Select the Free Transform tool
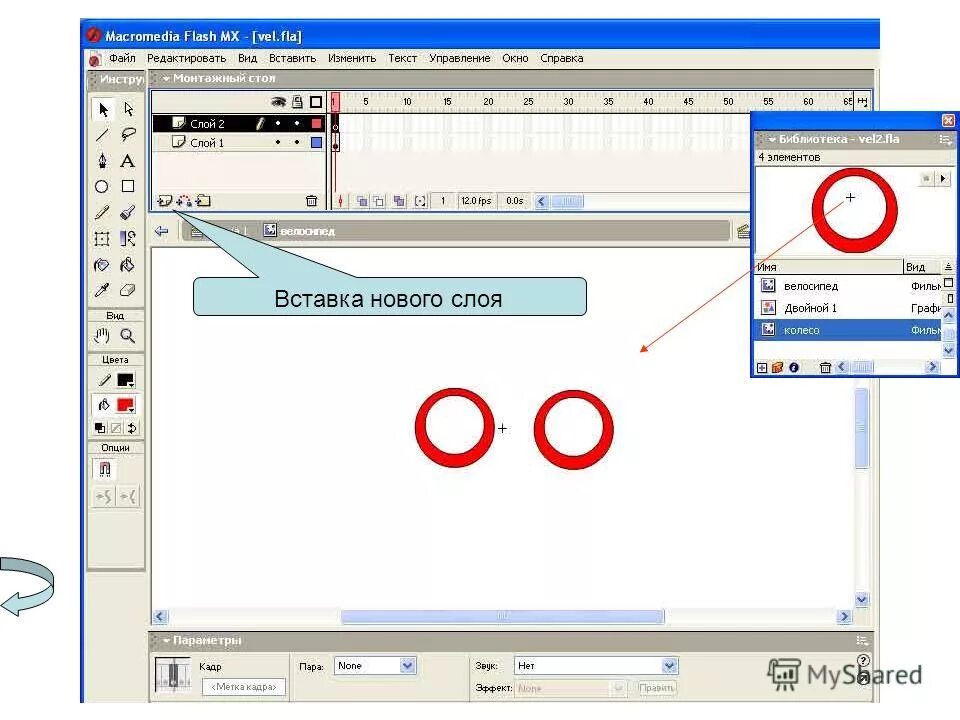 pos(102,239)
